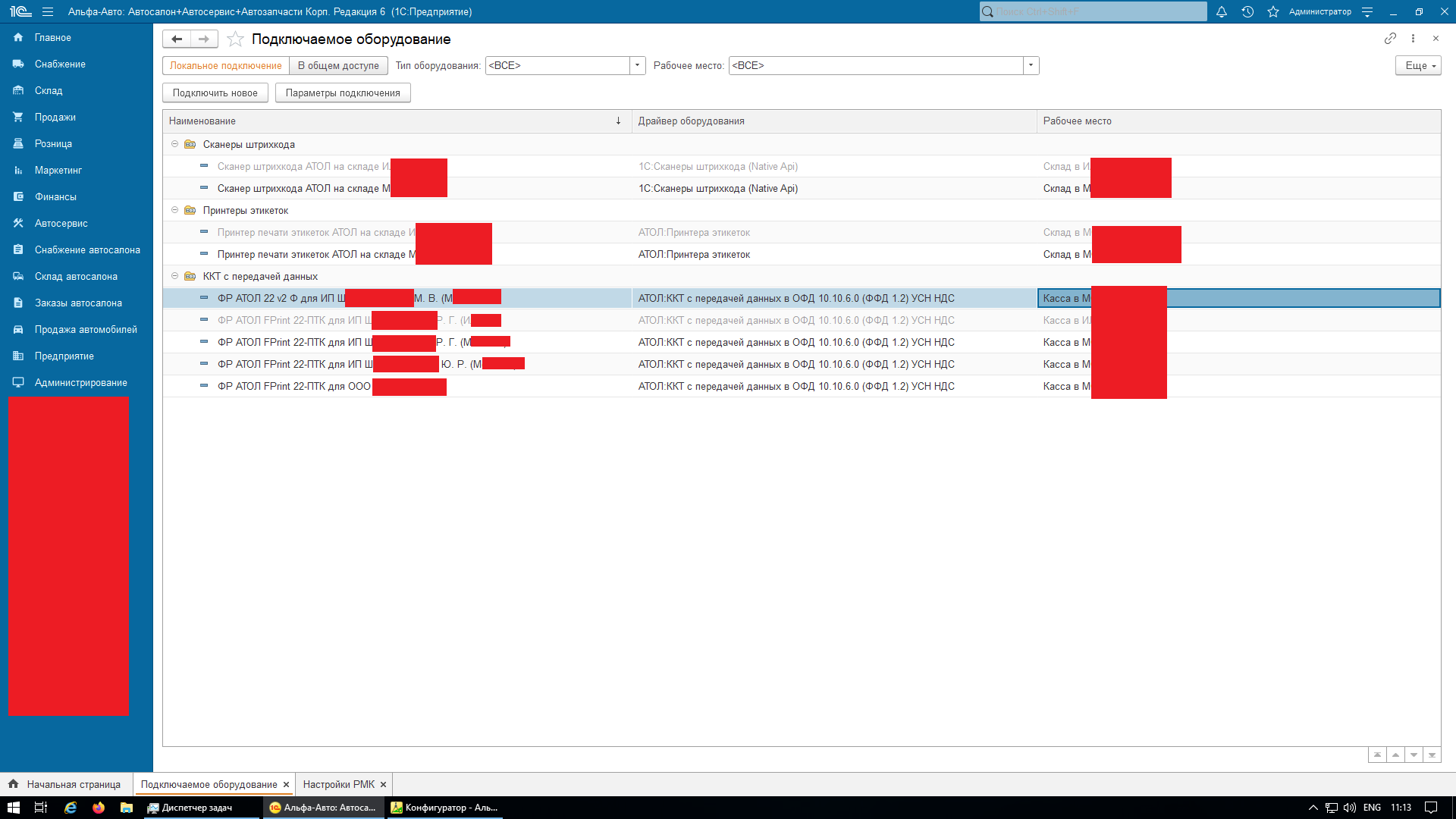Image resolution: width=1456 pixels, height=819 pixels.
Task: Switch to Настройки РМК tab
Action: [339, 784]
